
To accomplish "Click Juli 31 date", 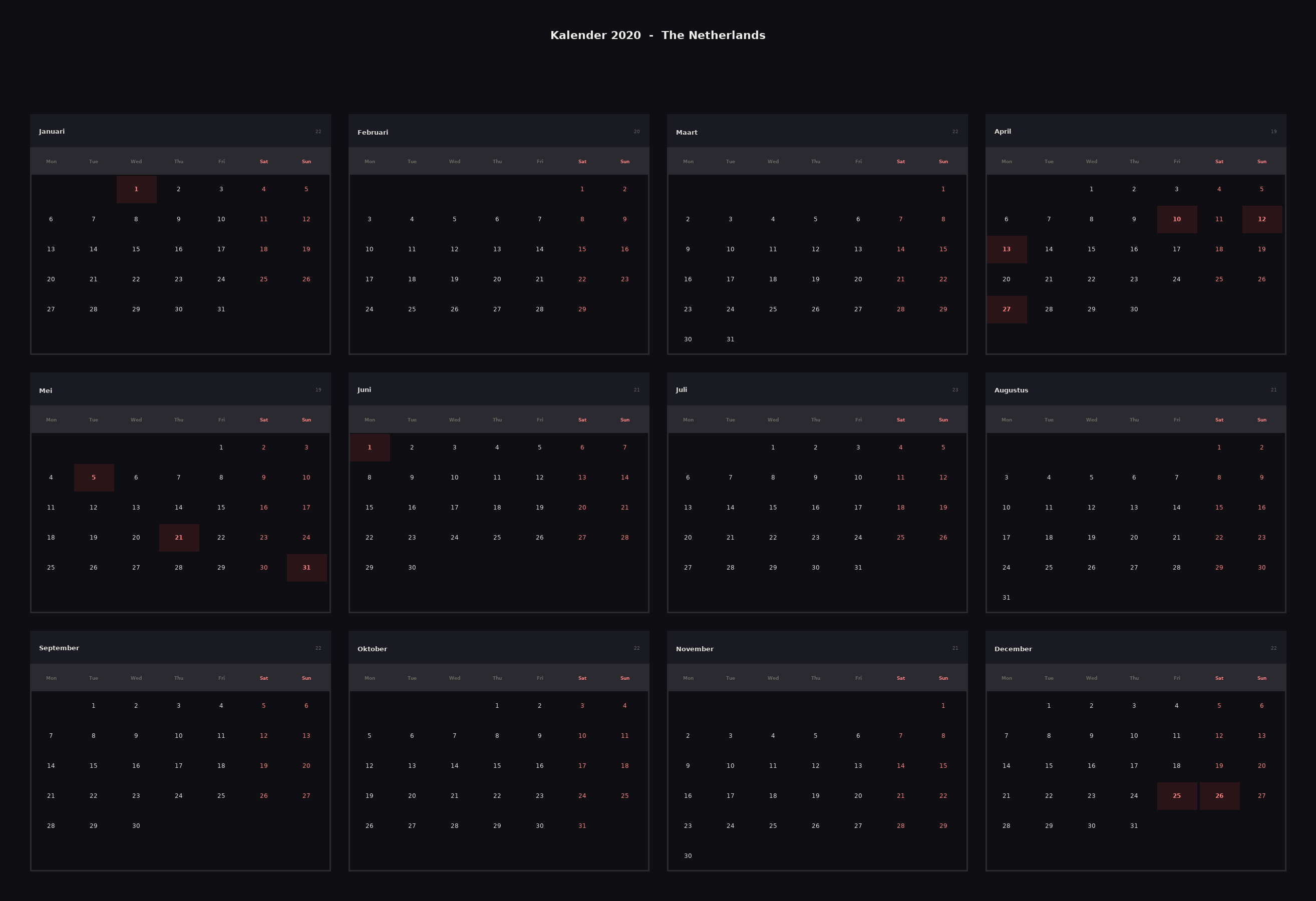I will click(x=858, y=567).
